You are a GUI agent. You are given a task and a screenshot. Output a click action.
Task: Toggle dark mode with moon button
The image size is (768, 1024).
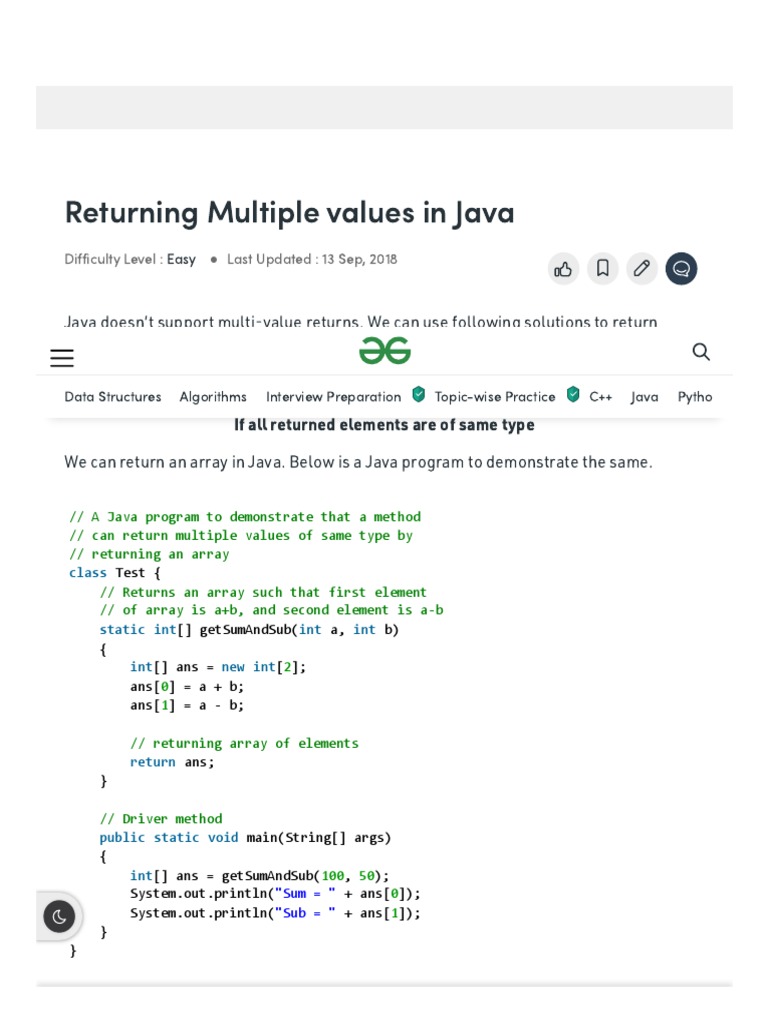pyautogui.click(x=59, y=917)
